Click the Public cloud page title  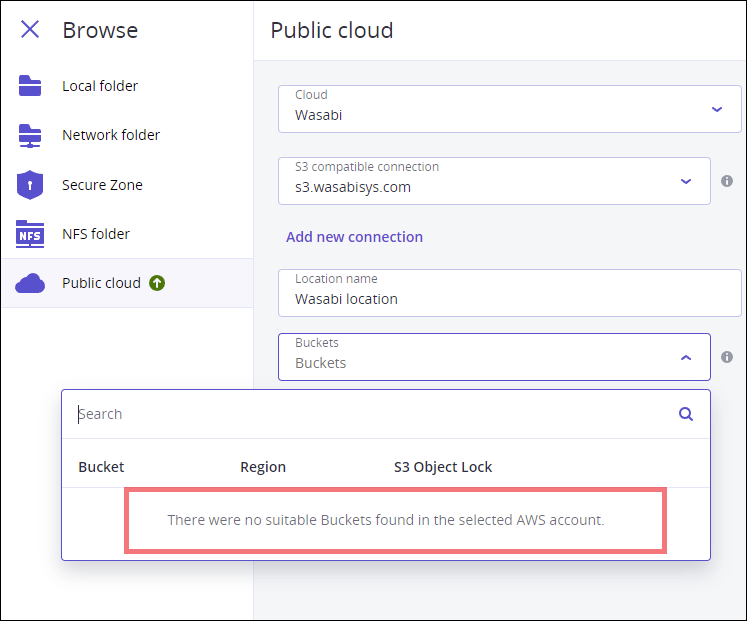[332, 30]
